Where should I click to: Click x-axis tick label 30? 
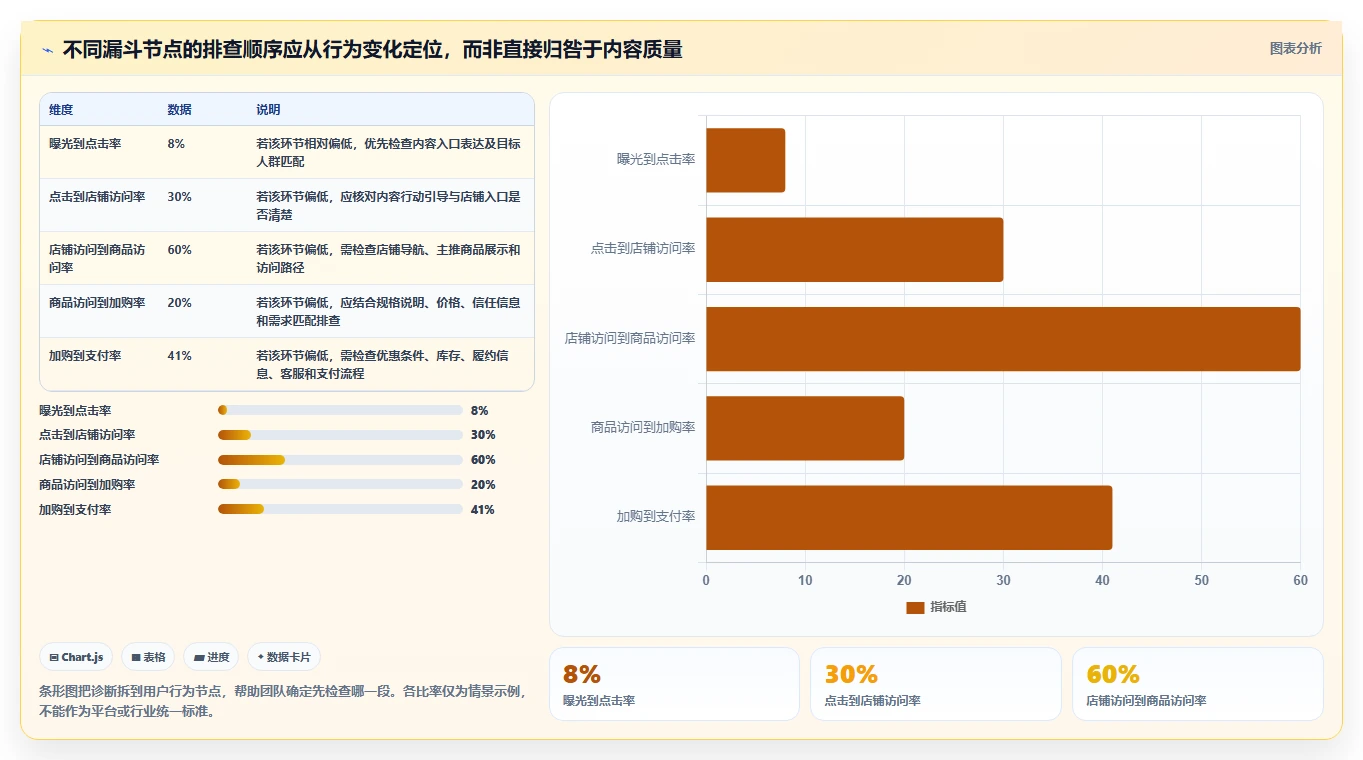(1003, 581)
